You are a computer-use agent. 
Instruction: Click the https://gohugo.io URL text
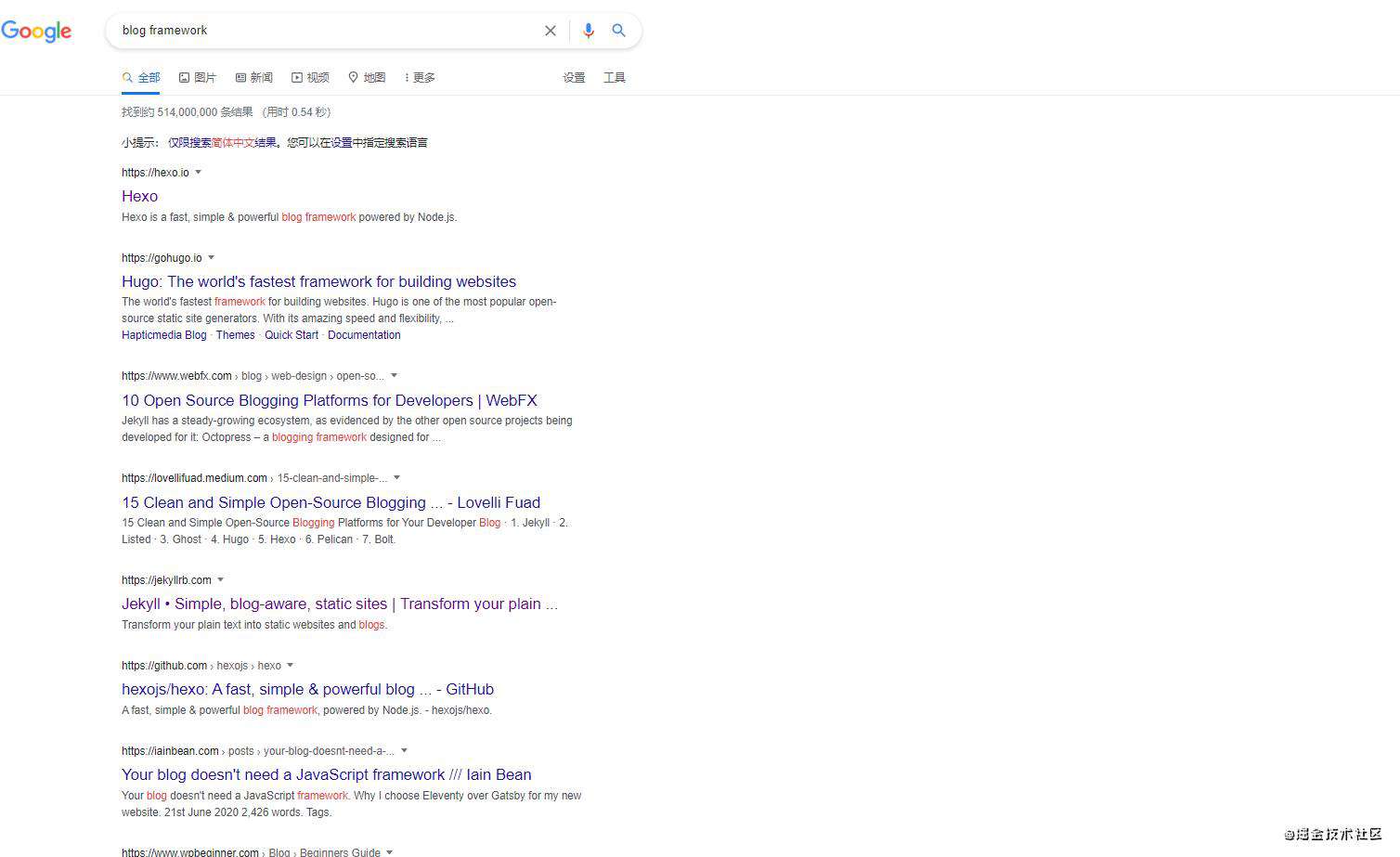point(162,258)
